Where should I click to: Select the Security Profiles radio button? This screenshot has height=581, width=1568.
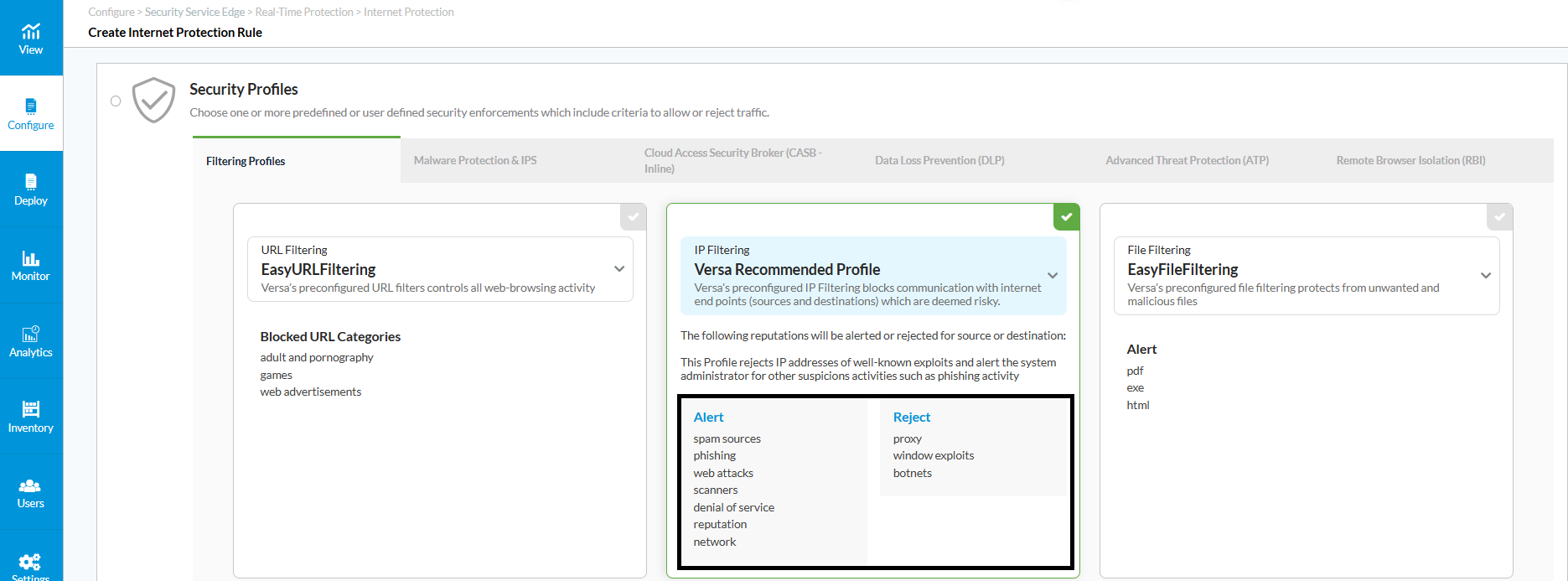[116, 101]
